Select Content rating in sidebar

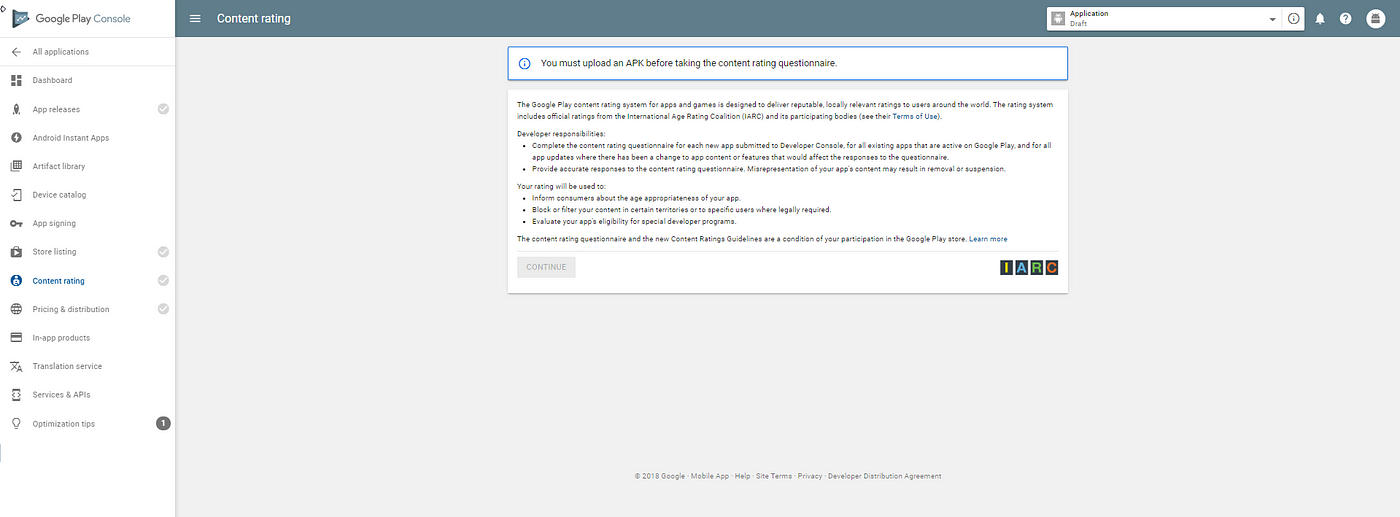click(59, 281)
